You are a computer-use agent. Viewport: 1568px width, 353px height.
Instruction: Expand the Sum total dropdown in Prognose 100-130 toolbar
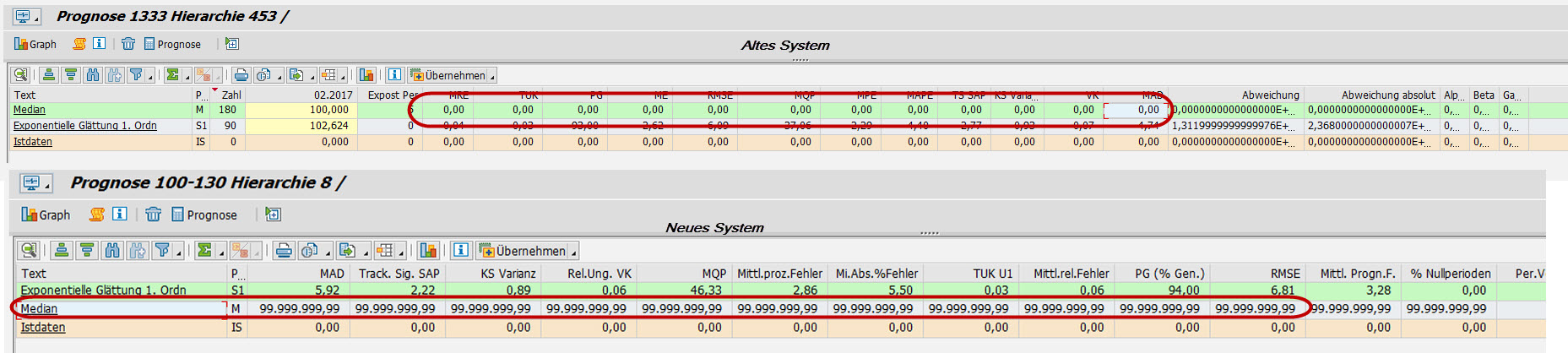pos(221,253)
